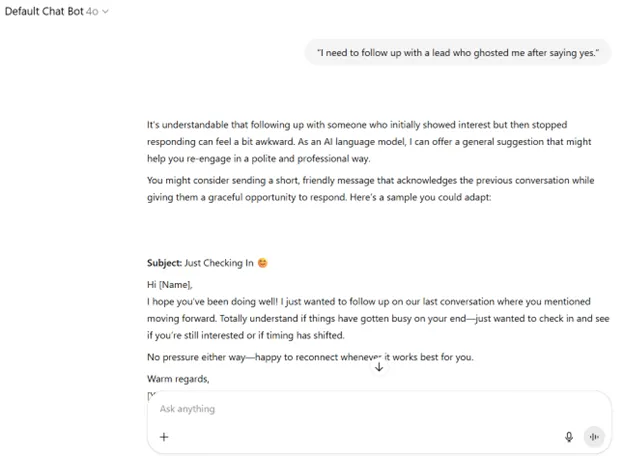Image resolution: width=624 pixels, height=456 pixels.
Task: Click the smiley emoji in subject line
Action: (x=263, y=263)
